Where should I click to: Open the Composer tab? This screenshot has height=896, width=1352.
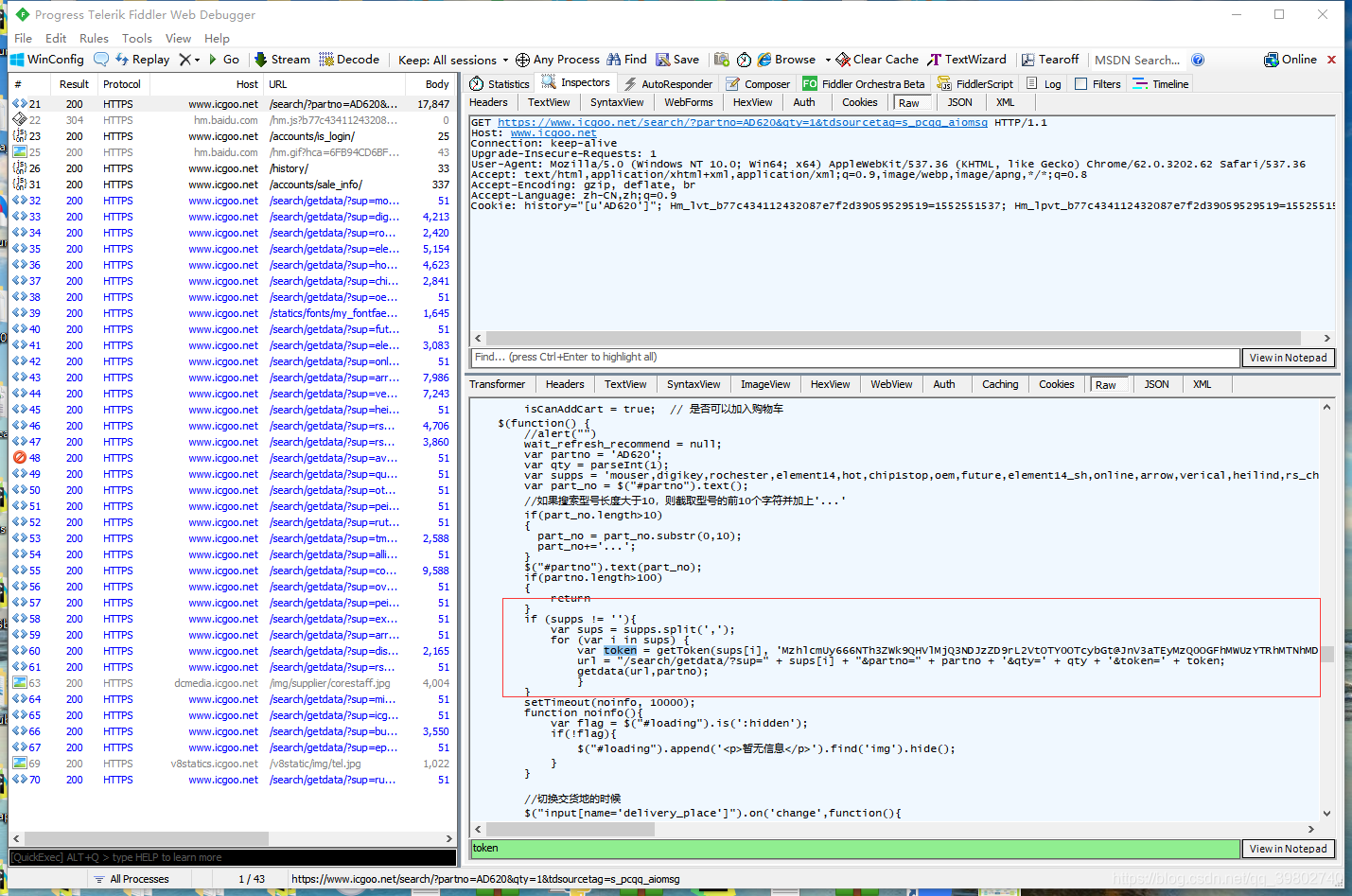(x=758, y=84)
